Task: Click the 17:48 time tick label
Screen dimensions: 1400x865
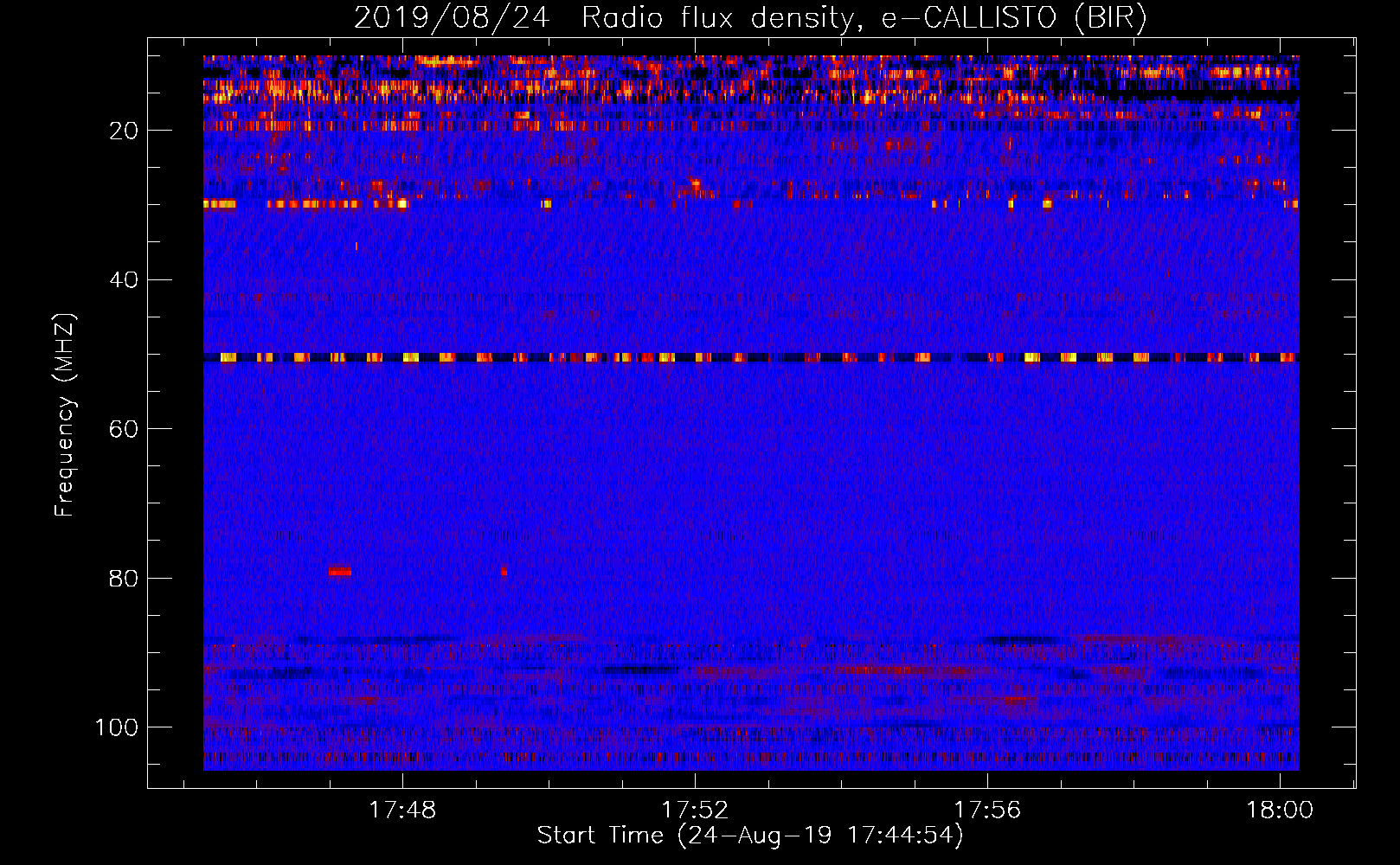Action: (x=402, y=811)
